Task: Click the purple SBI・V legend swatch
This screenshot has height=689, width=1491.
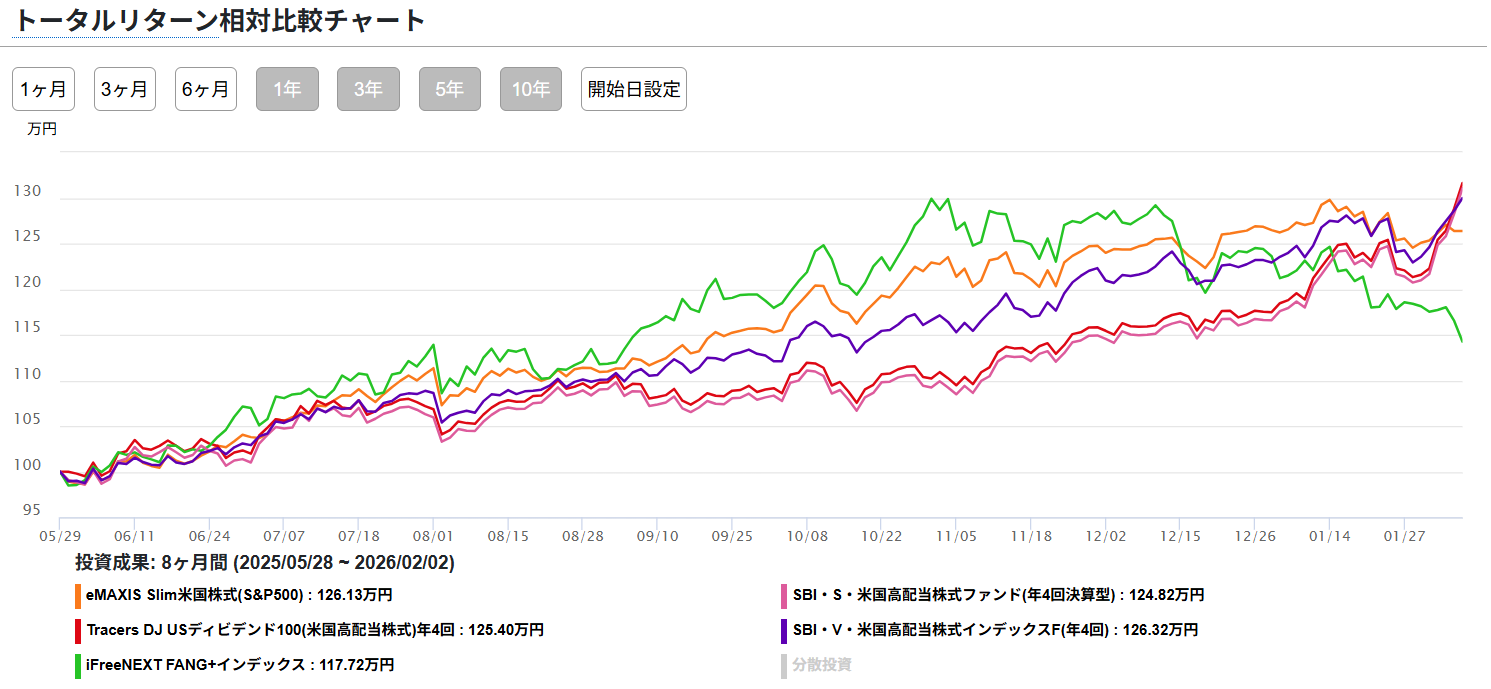Action: coord(784,631)
